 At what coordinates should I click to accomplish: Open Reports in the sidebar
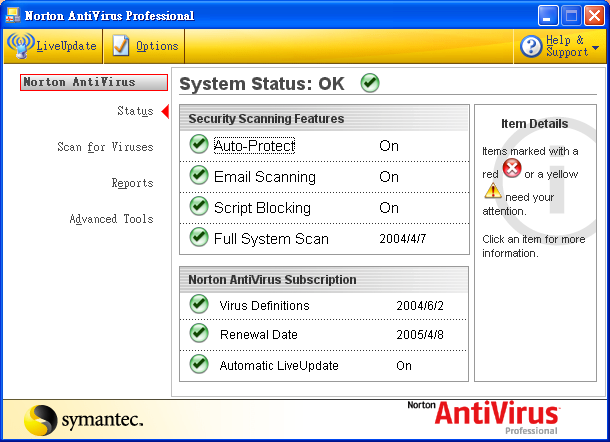132,183
